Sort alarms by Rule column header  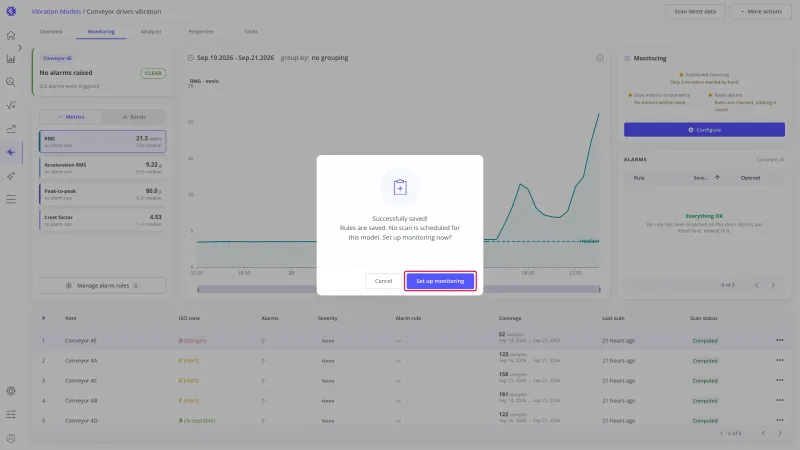(x=639, y=178)
